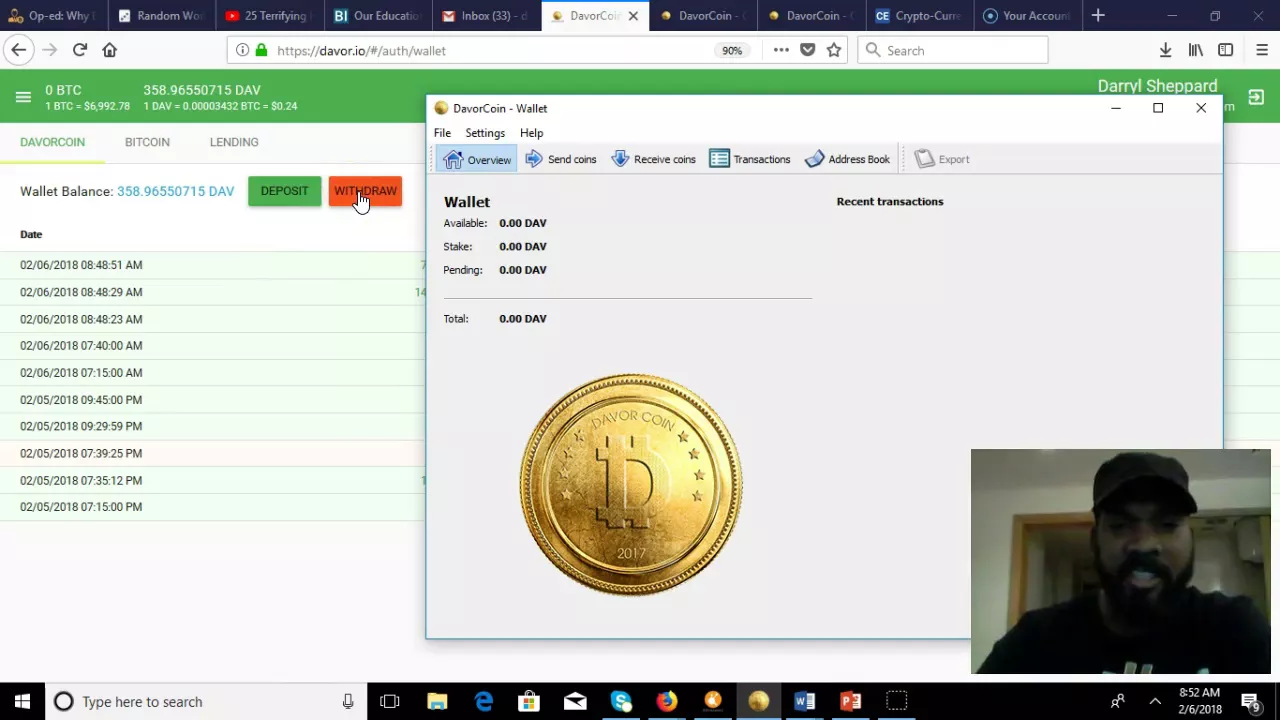This screenshot has height=720, width=1280.
Task: Switch to the Op-ed browser tab
Action: (x=54, y=15)
